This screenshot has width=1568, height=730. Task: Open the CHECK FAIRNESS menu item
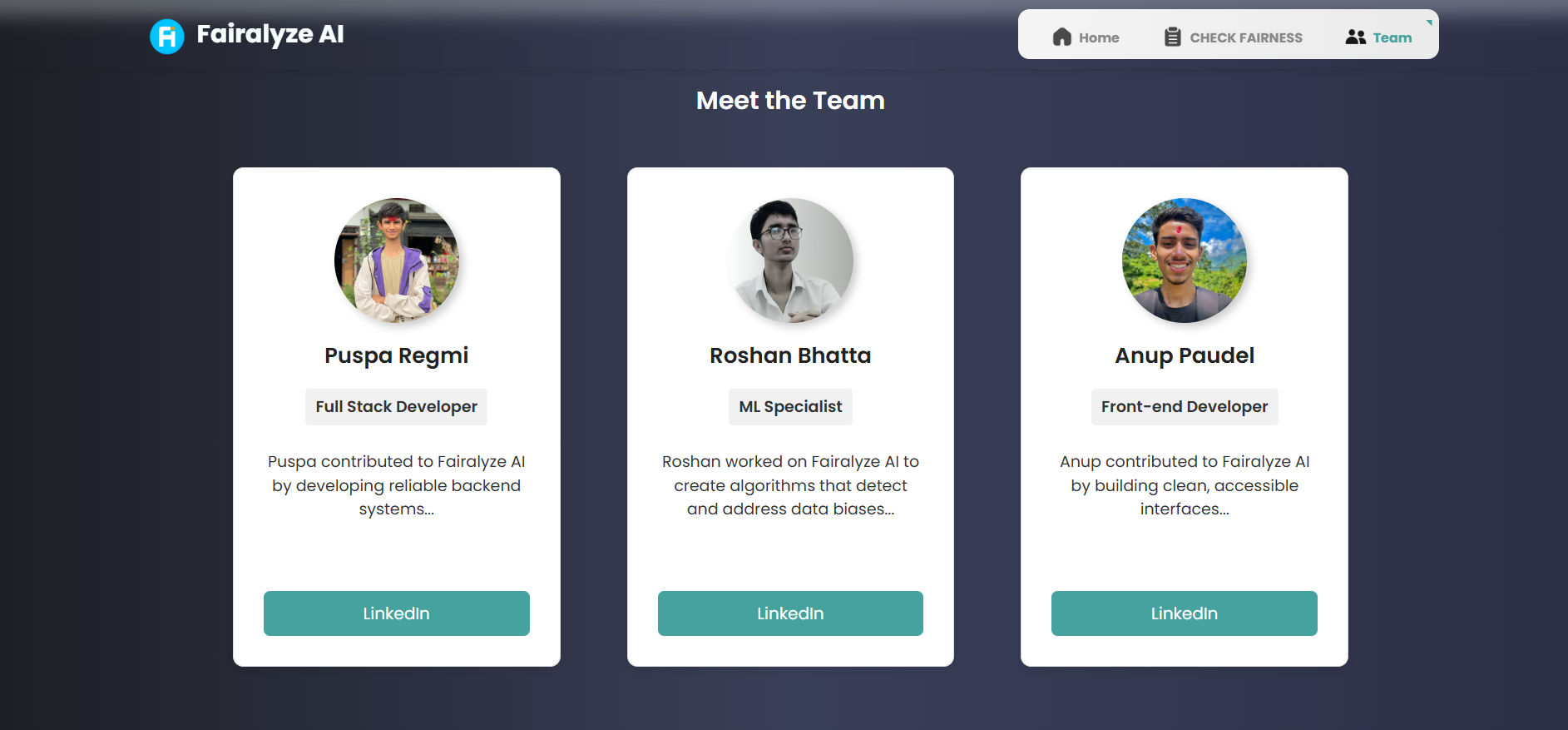(1234, 37)
